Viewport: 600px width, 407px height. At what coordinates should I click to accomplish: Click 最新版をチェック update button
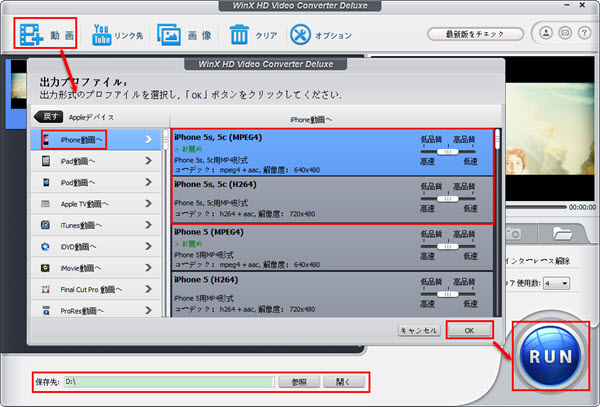pyautogui.click(x=475, y=34)
